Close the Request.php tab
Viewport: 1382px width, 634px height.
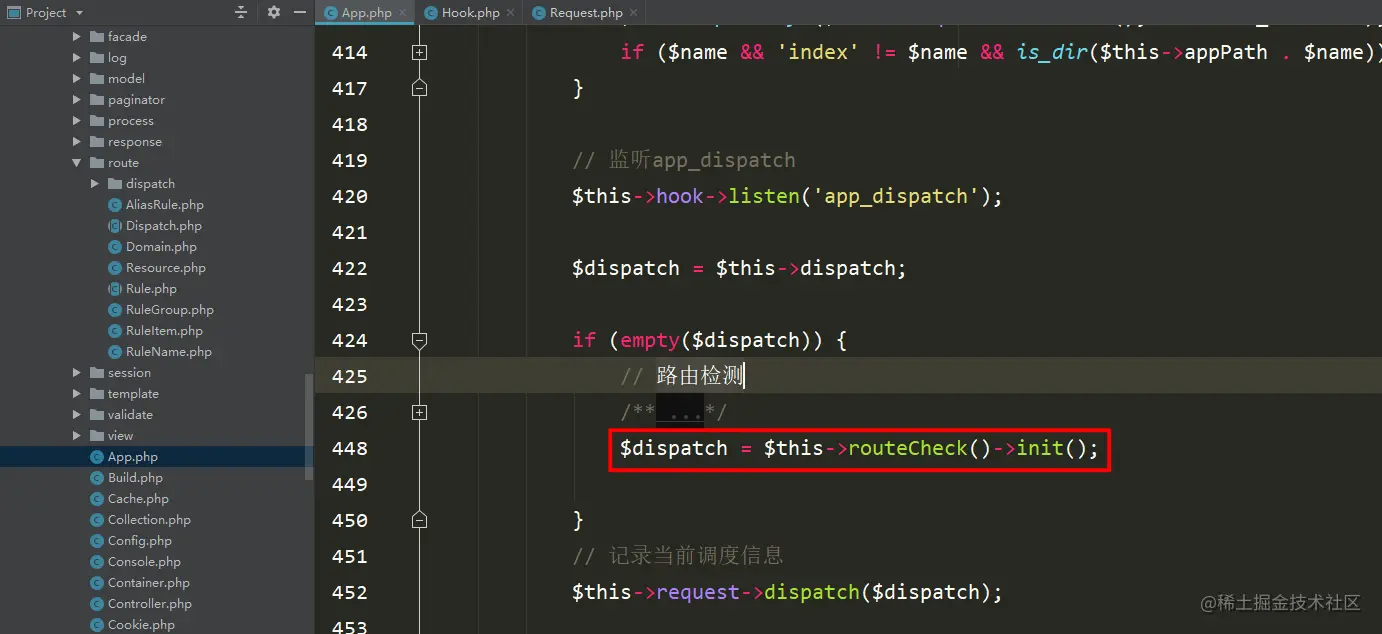[634, 13]
